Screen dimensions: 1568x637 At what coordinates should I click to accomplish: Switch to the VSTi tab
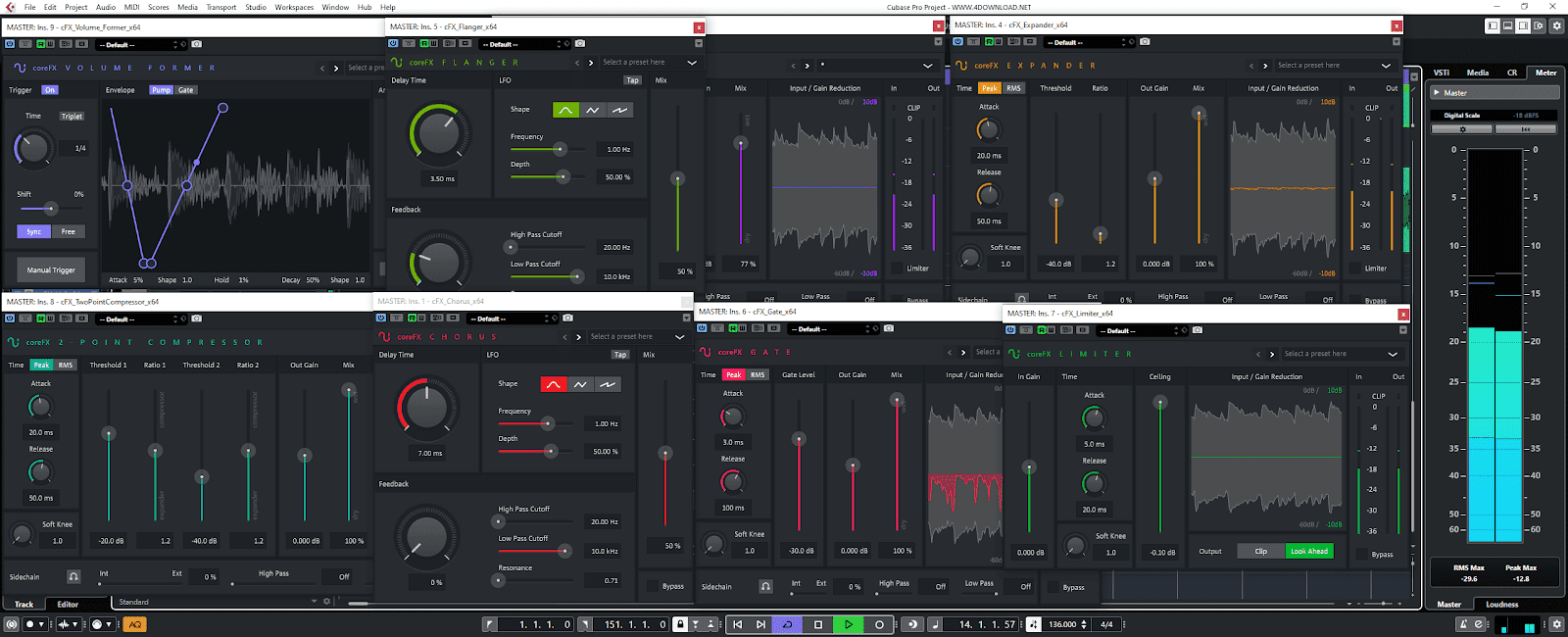(x=1442, y=73)
